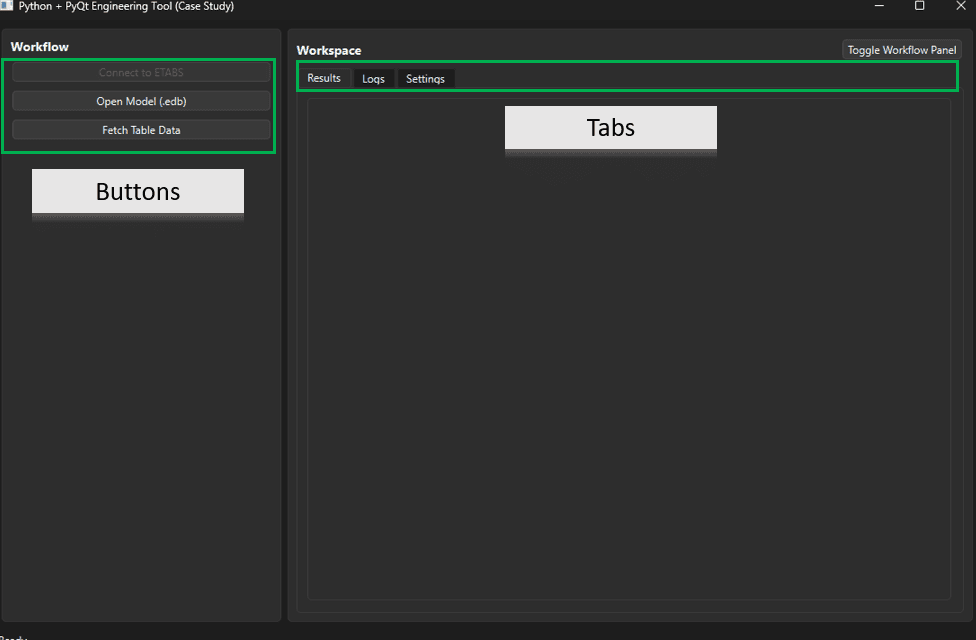Viewport: 976px width, 640px height.
Task: Click the Tabs annotation label
Action: 610,127
